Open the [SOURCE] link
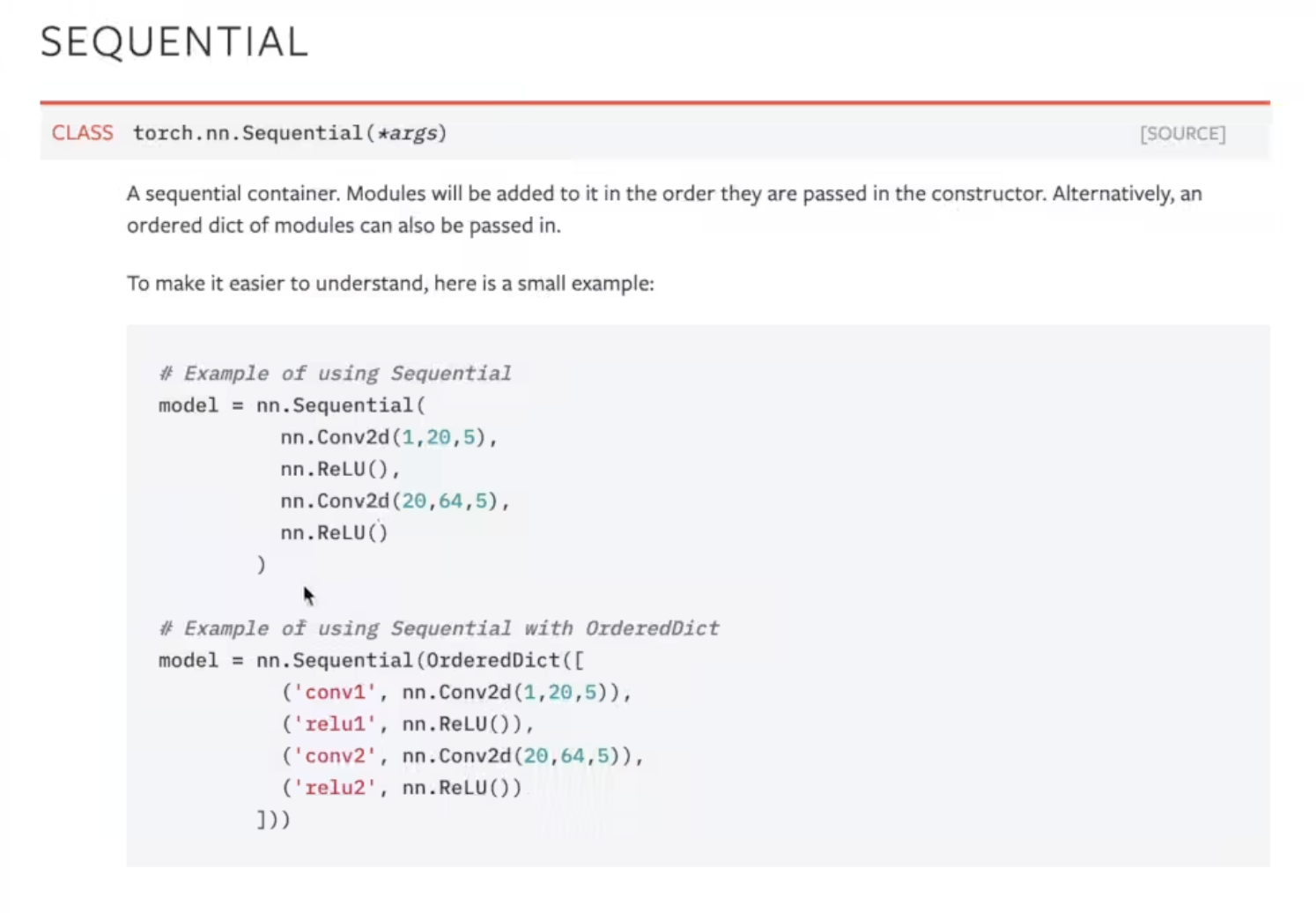This screenshot has height=913, width=1316. pos(1182,134)
